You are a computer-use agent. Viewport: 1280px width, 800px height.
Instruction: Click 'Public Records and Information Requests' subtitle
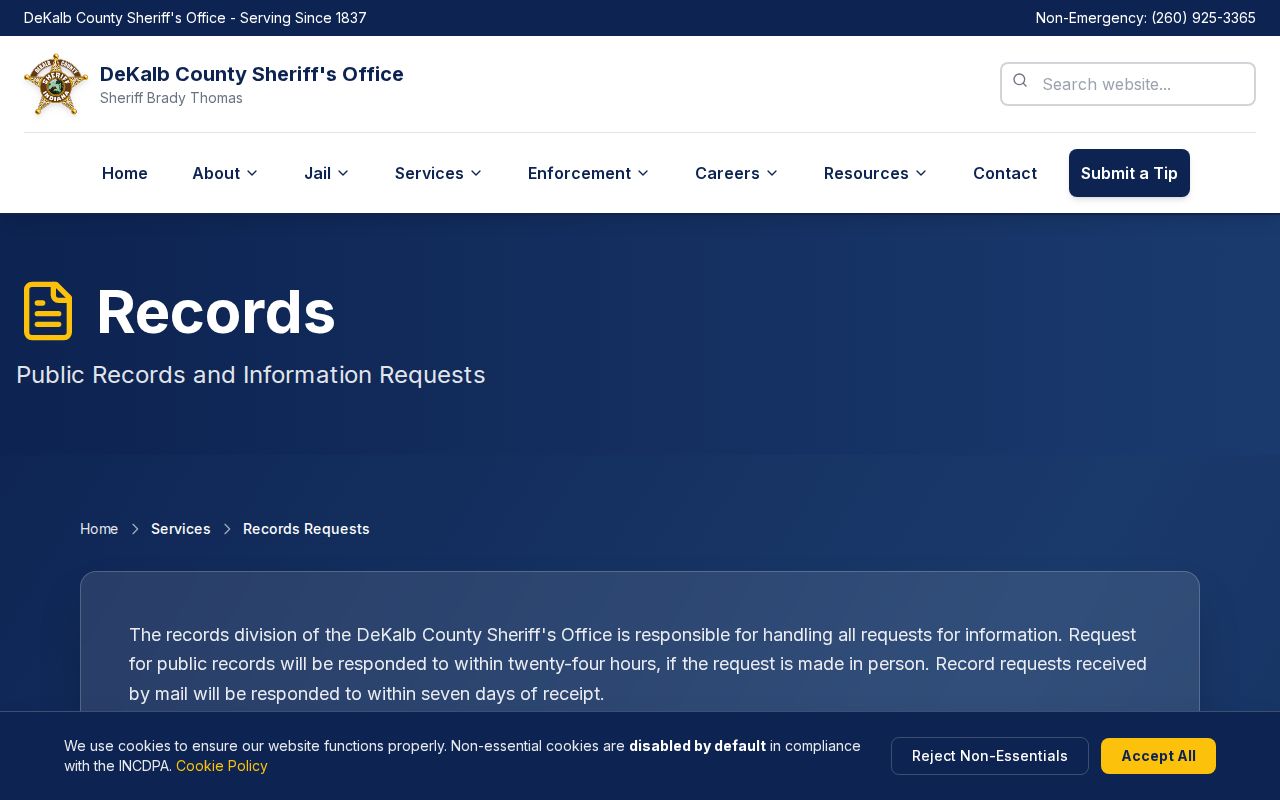251,375
